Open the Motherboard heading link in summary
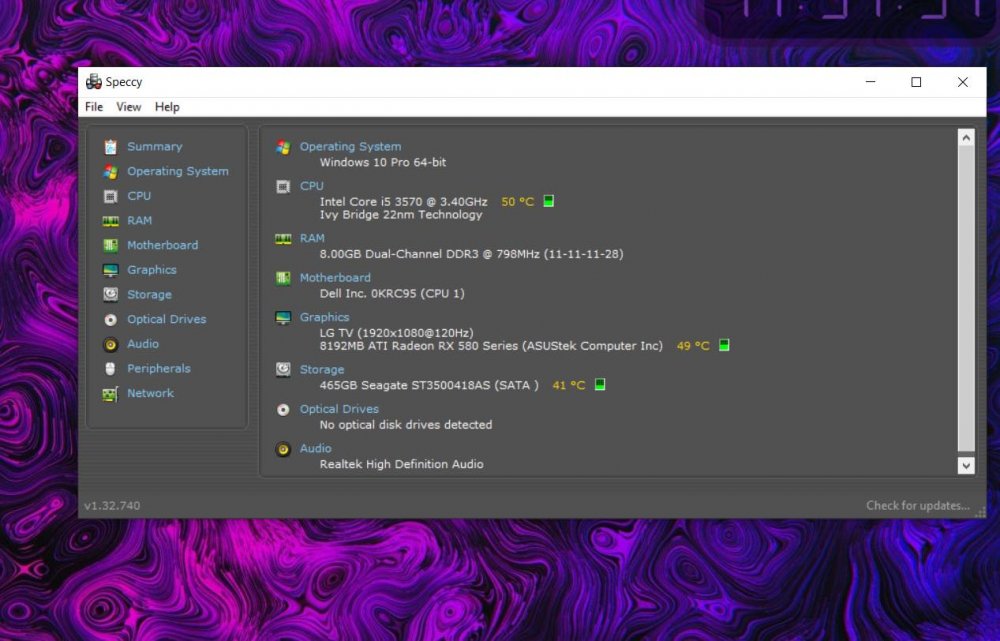Screen dimensions: 1000x641 pos(335,278)
